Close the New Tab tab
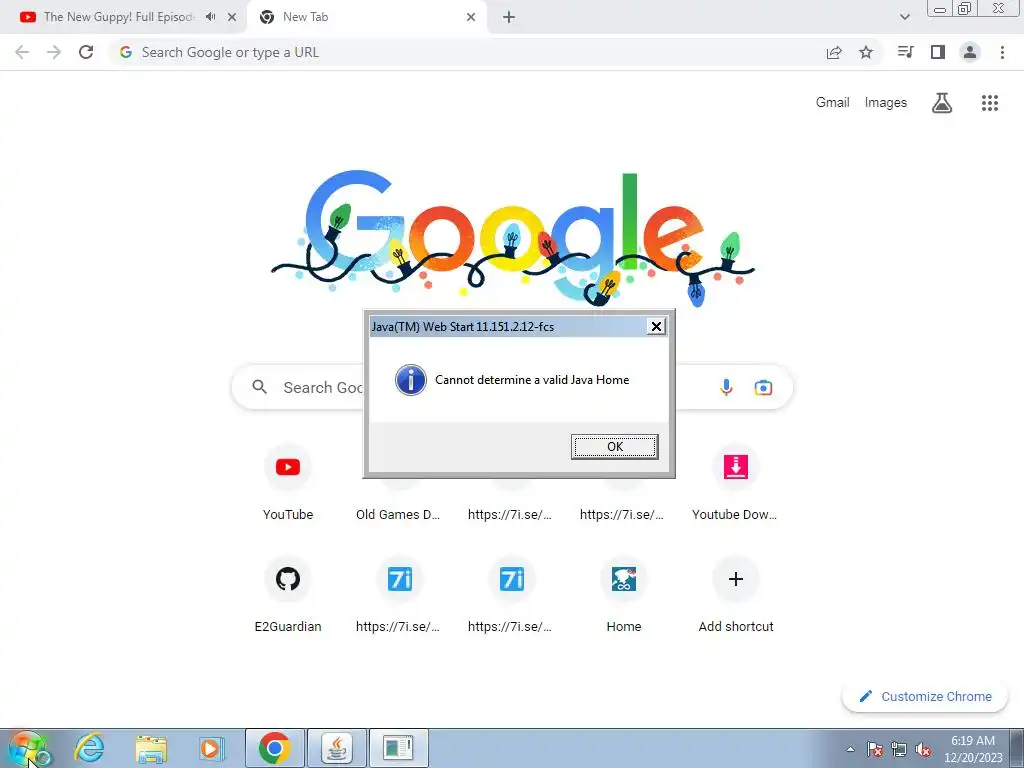Image resolution: width=1024 pixels, height=768 pixels. (471, 17)
